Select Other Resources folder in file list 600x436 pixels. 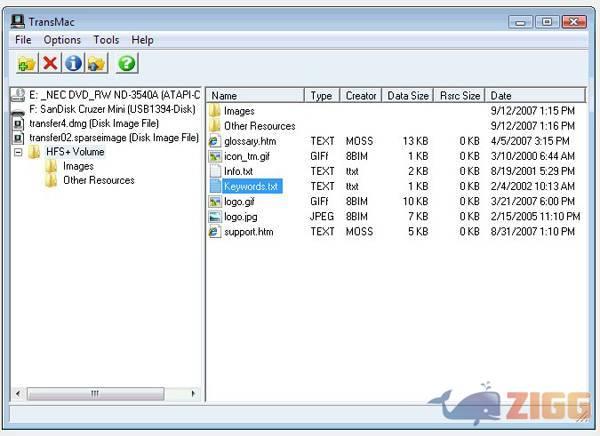click(x=259, y=126)
